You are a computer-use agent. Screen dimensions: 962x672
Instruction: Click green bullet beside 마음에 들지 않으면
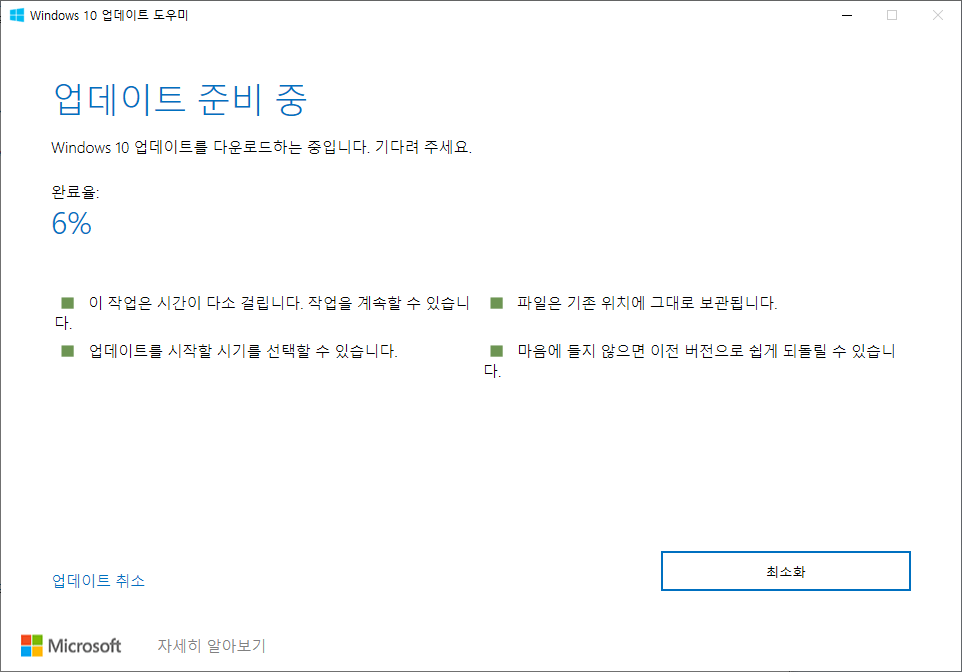pyautogui.click(x=496, y=351)
